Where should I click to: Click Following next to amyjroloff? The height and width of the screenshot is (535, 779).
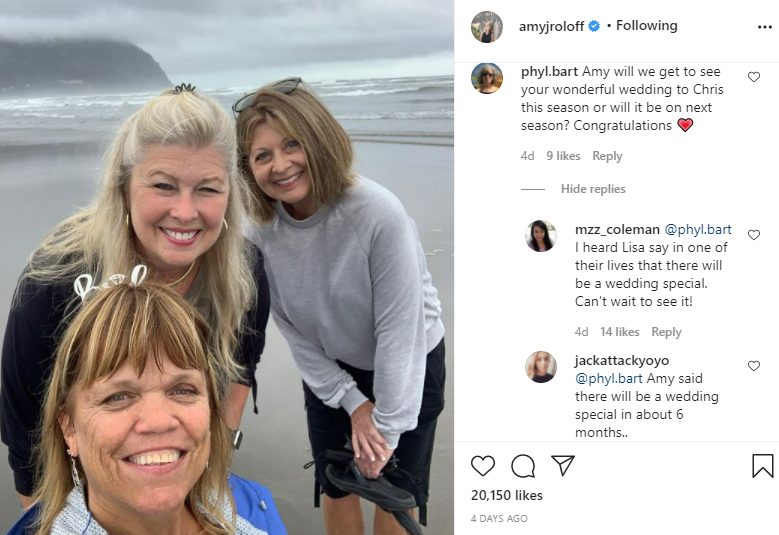tap(646, 26)
